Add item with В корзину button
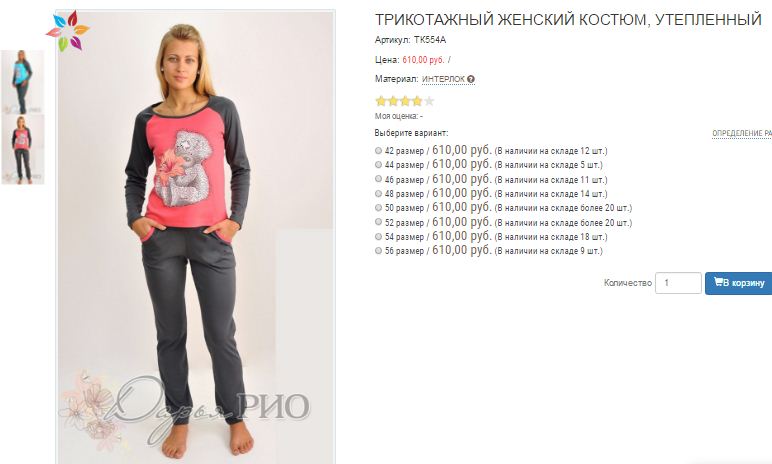Image resolution: width=772 pixels, height=464 pixels. point(739,283)
